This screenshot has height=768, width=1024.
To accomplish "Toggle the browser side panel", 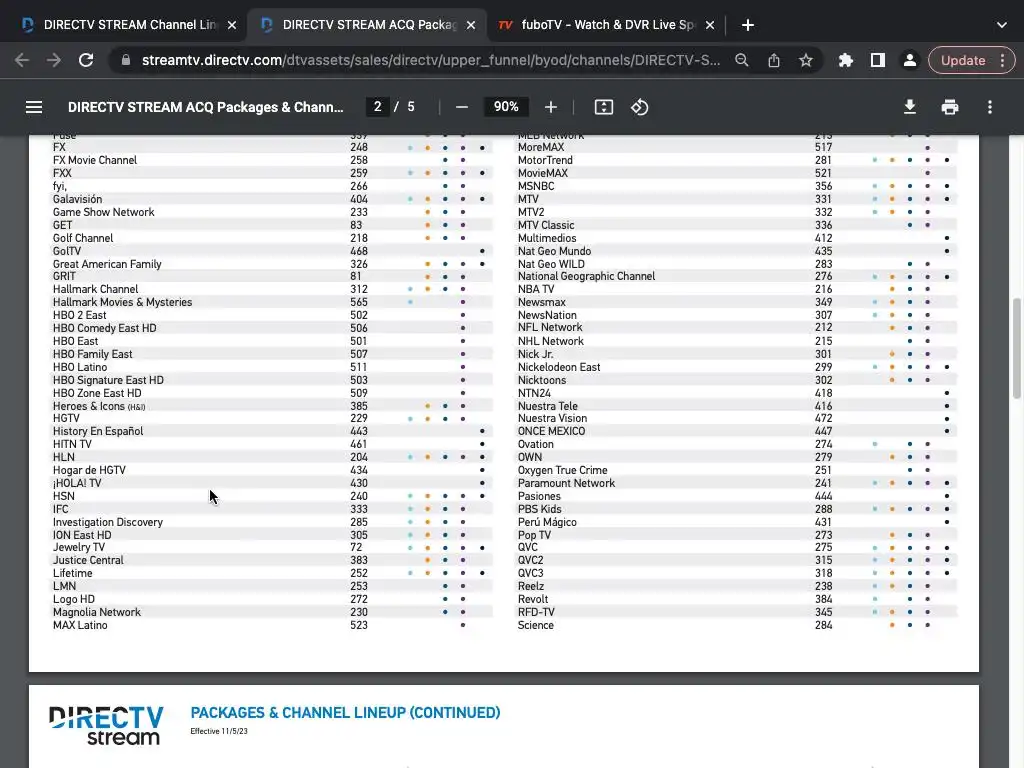I will pos(878,60).
